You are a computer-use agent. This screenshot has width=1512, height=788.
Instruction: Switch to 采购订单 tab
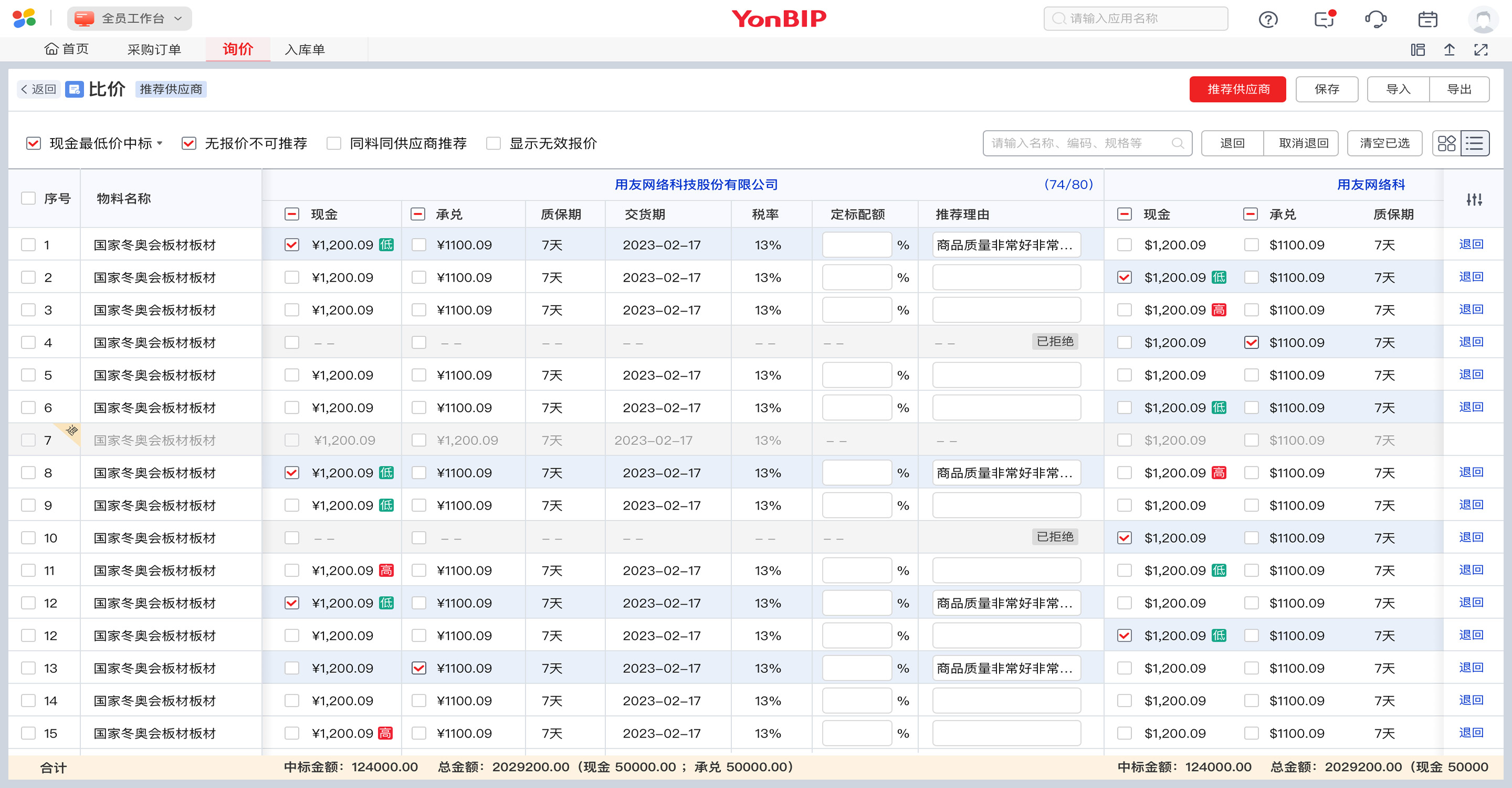pyautogui.click(x=154, y=50)
